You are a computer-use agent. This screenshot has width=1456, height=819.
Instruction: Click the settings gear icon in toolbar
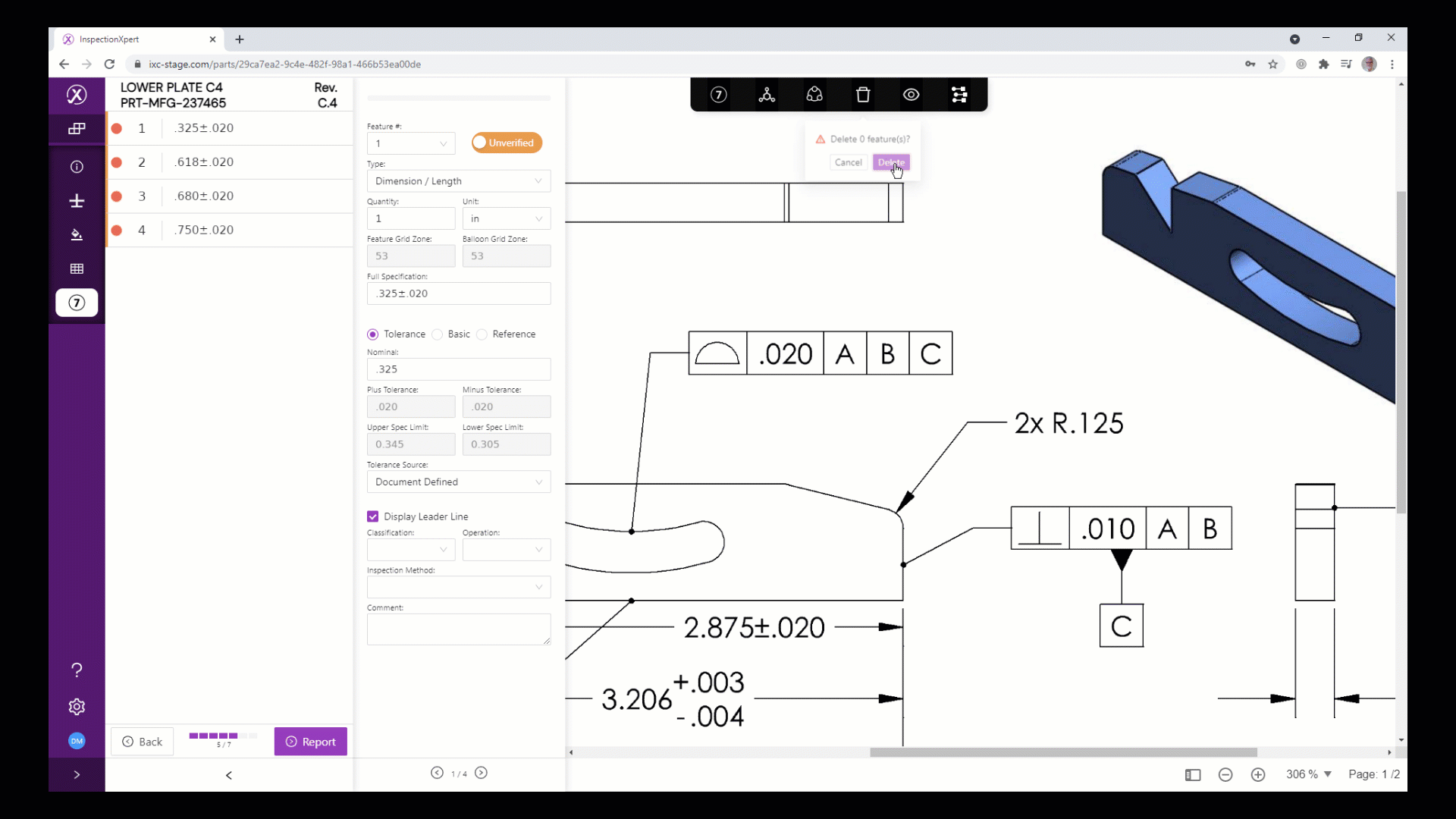pyautogui.click(x=77, y=707)
